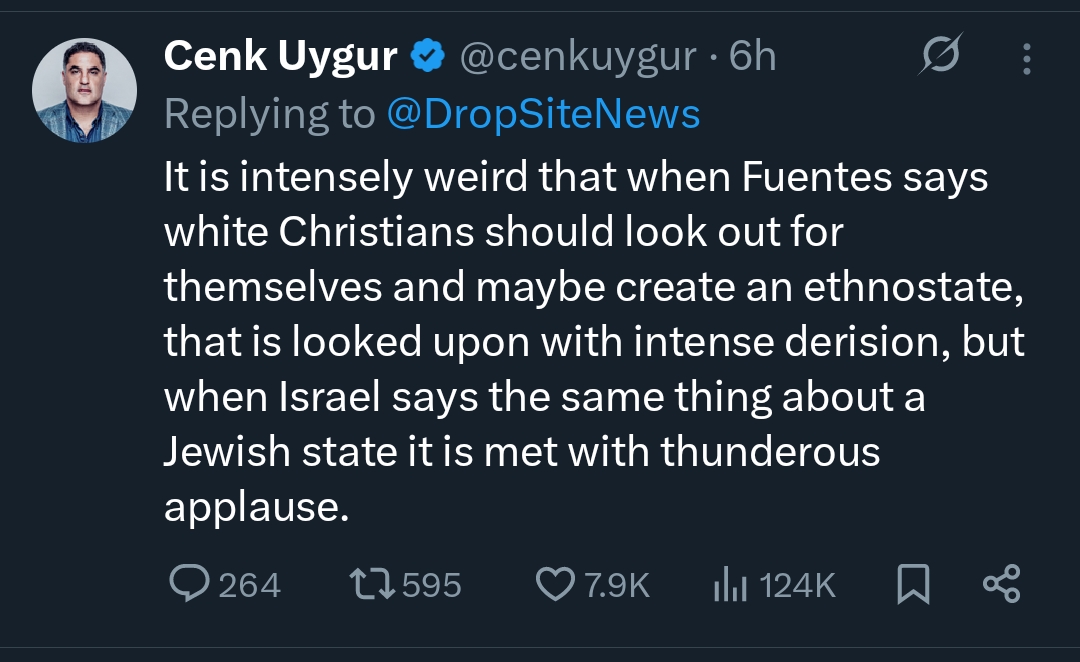Click the "Cenk Uygur" display name

click(x=280, y=58)
